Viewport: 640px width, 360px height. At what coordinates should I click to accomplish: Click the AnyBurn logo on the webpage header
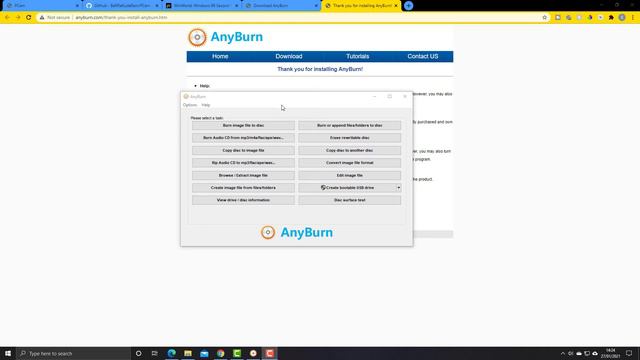(x=226, y=37)
